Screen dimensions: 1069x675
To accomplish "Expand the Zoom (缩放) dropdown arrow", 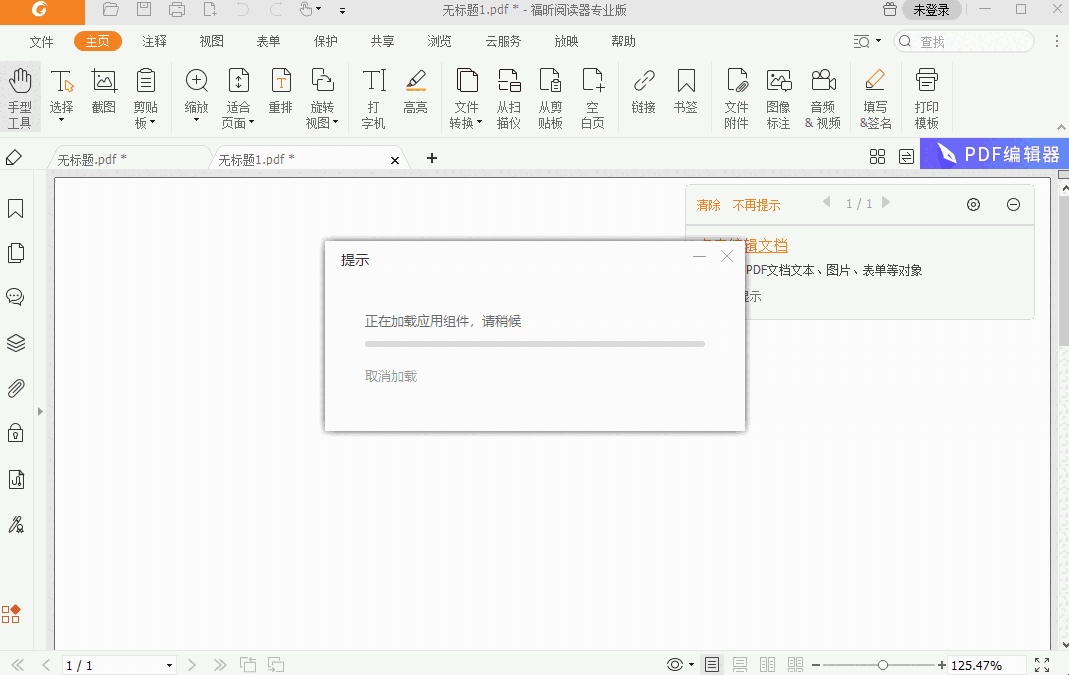I will pos(197,122).
